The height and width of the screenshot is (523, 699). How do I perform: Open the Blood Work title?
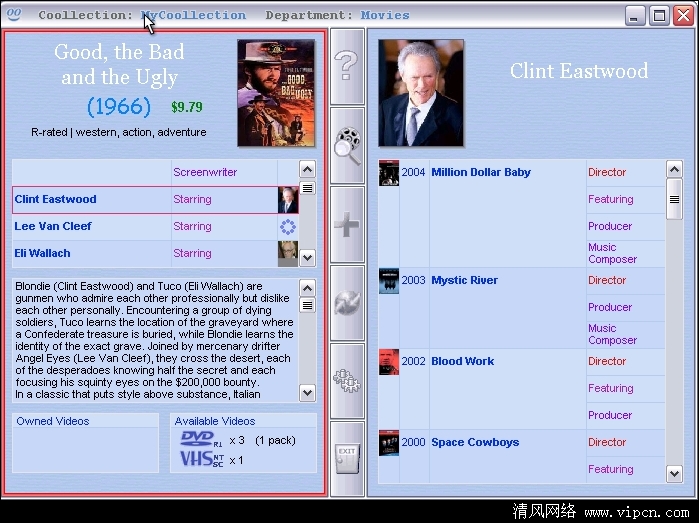(463, 361)
